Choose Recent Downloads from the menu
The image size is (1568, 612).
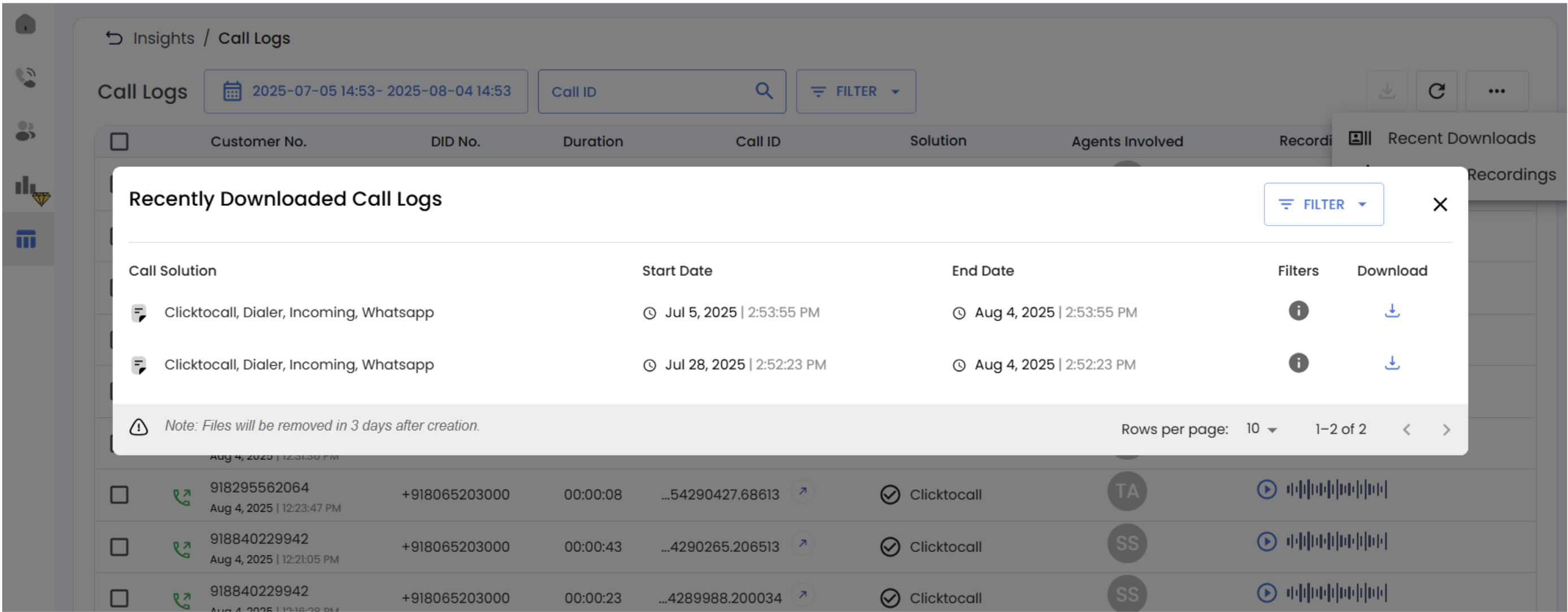click(1449, 139)
